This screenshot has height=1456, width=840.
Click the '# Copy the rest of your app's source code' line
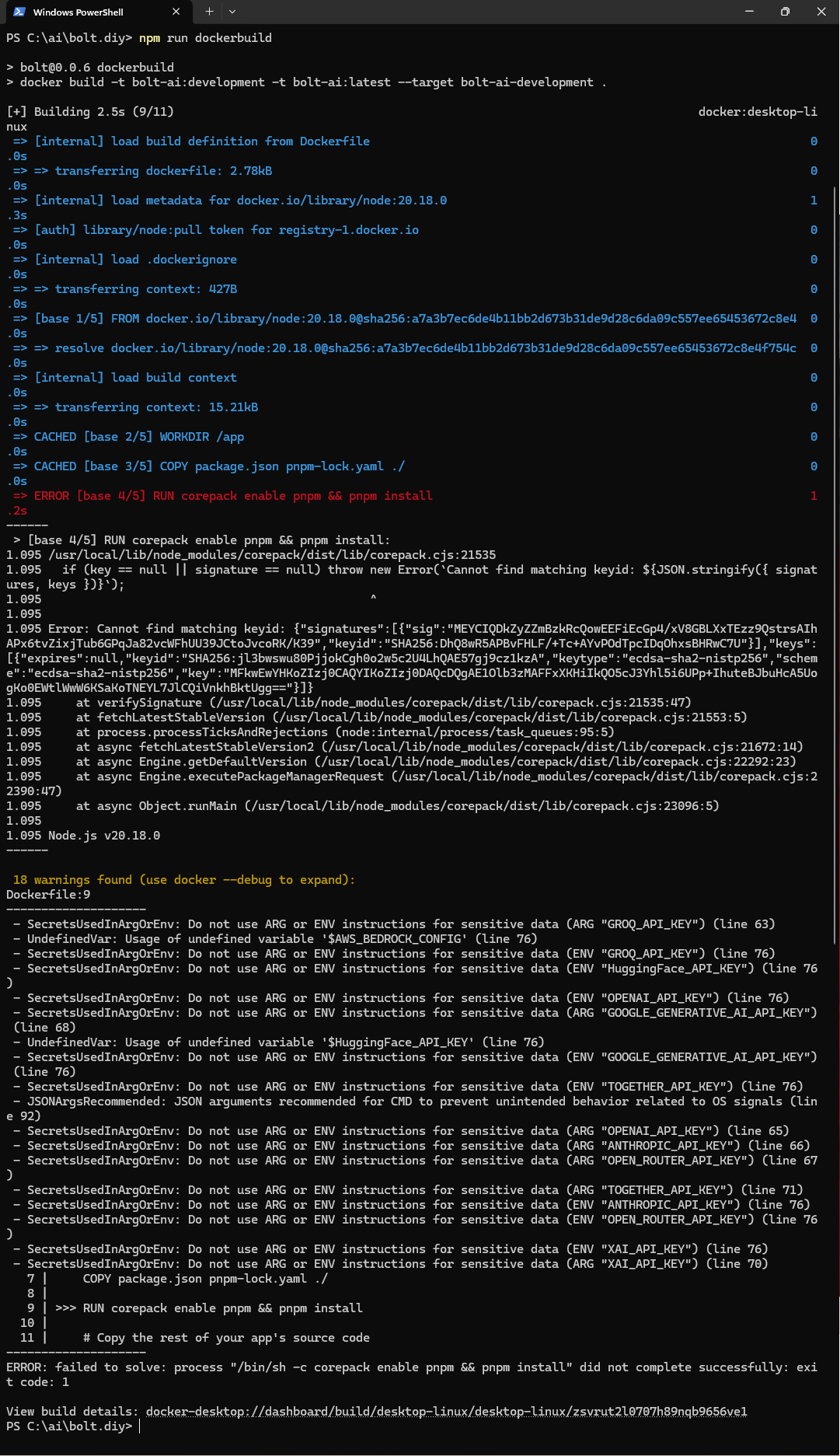(226, 1337)
